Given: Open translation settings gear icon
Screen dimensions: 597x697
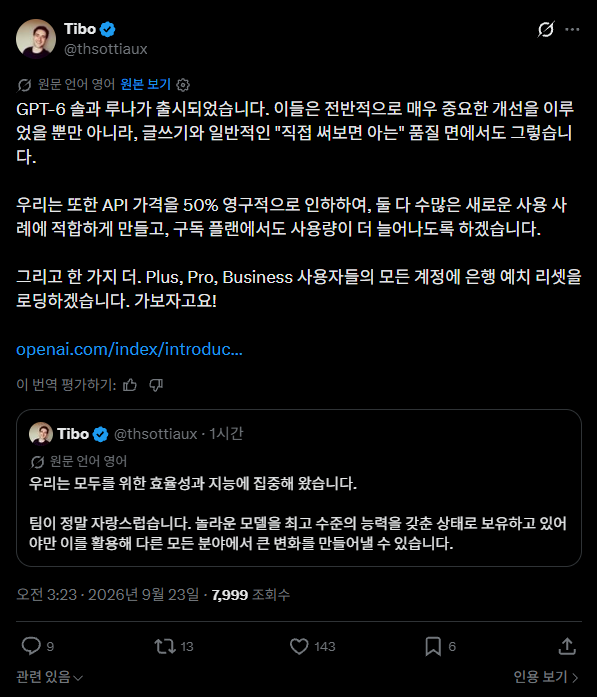Looking at the screenshot, I should pos(183,84).
